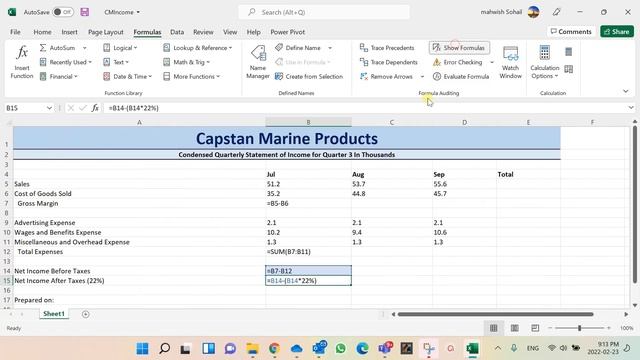Image resolution: width=640 pixels, height=360 pixels.
Task: Switch to Page Break Preview
Action: point(535,328)
